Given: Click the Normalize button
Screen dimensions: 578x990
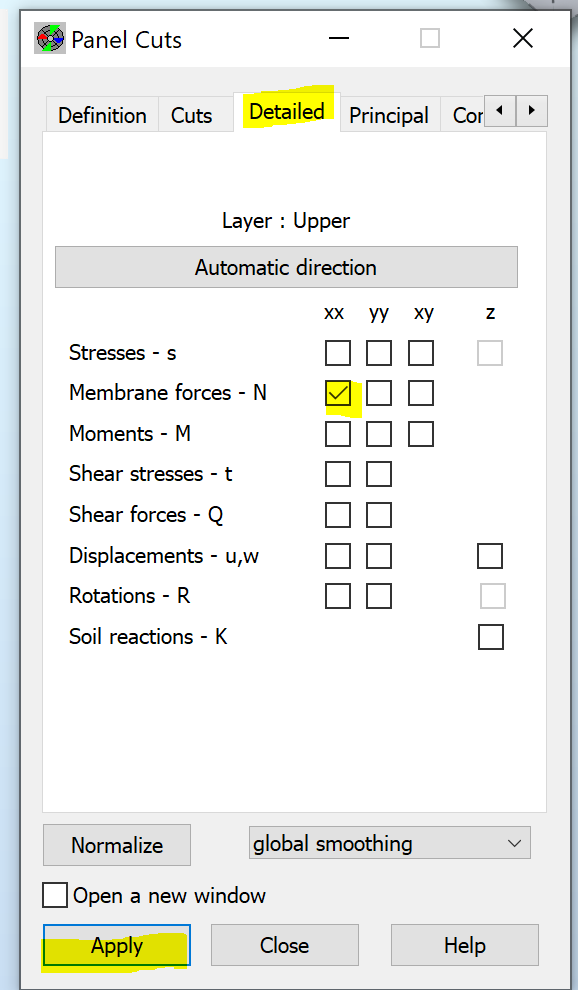Looking at the screenshot, I should [116, 845].
